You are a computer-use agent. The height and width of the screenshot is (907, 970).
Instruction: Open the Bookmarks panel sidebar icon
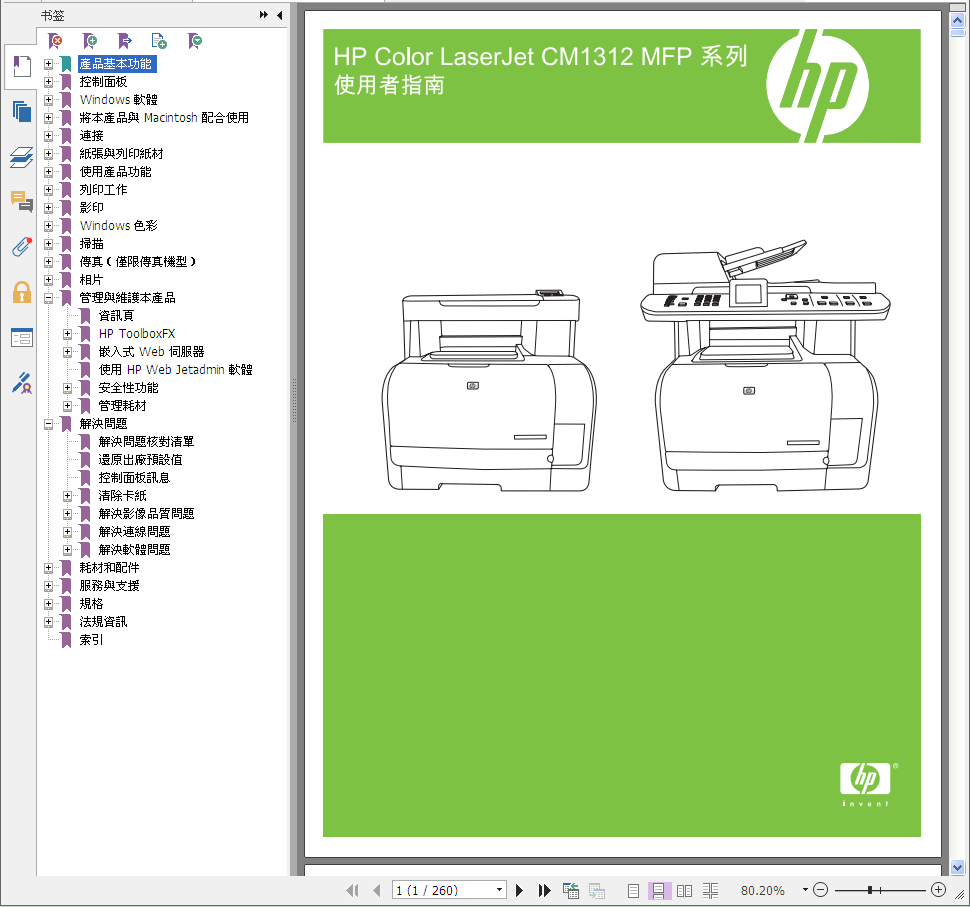pos(22,66)
